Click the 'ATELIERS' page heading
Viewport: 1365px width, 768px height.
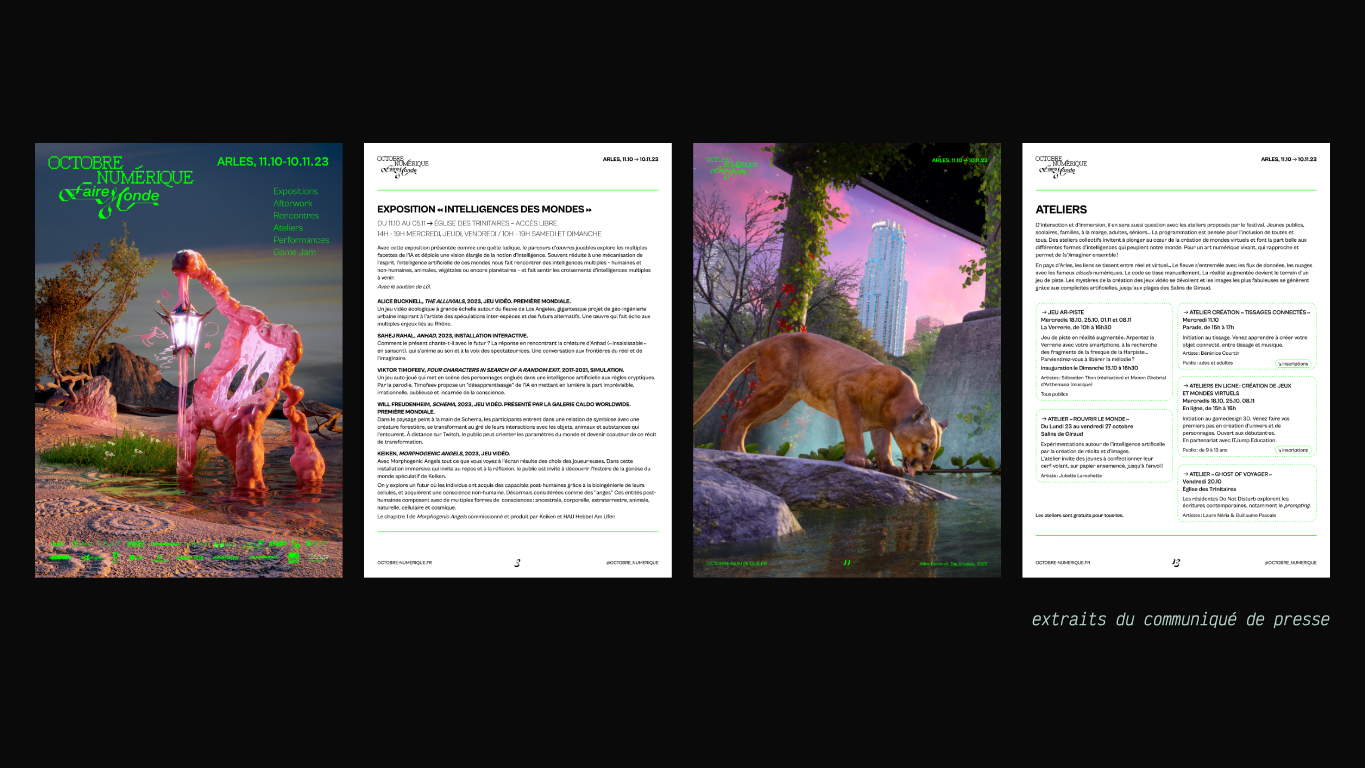pos(1061,210)
